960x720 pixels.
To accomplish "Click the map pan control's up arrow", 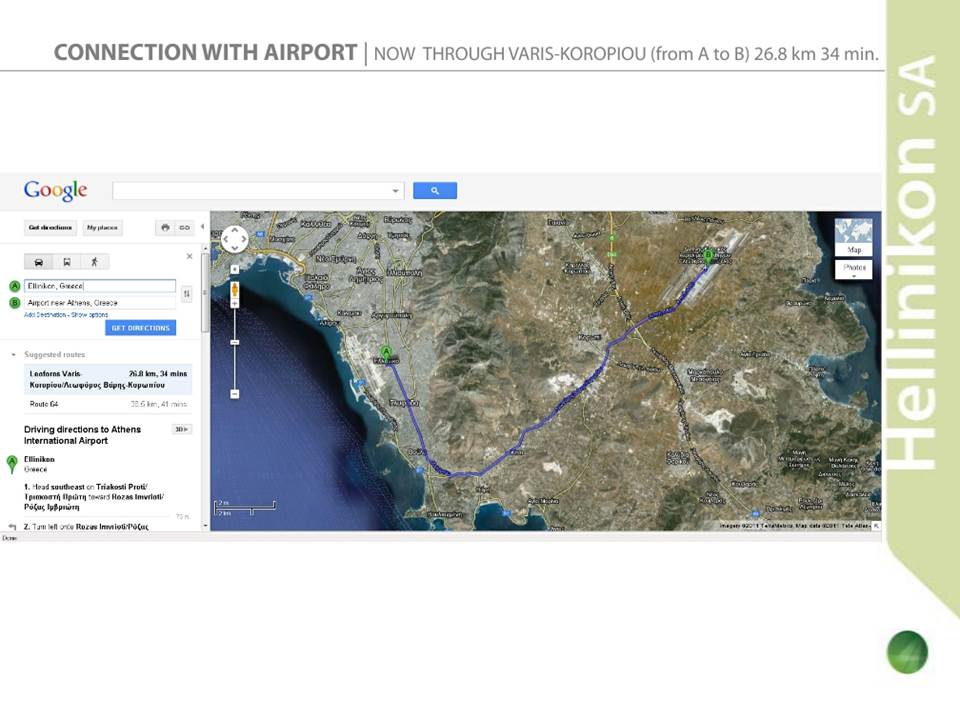I will [x=234, y=230].
